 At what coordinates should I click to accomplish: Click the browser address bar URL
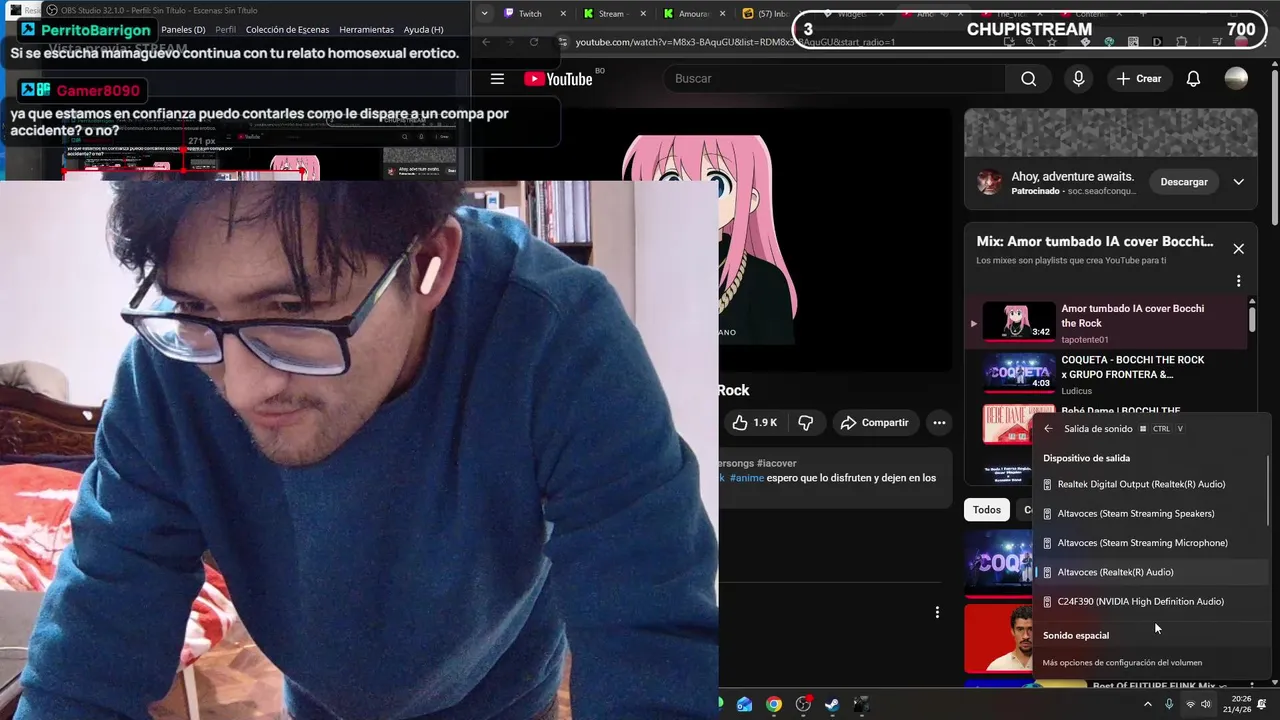click(x=735, y=42)
